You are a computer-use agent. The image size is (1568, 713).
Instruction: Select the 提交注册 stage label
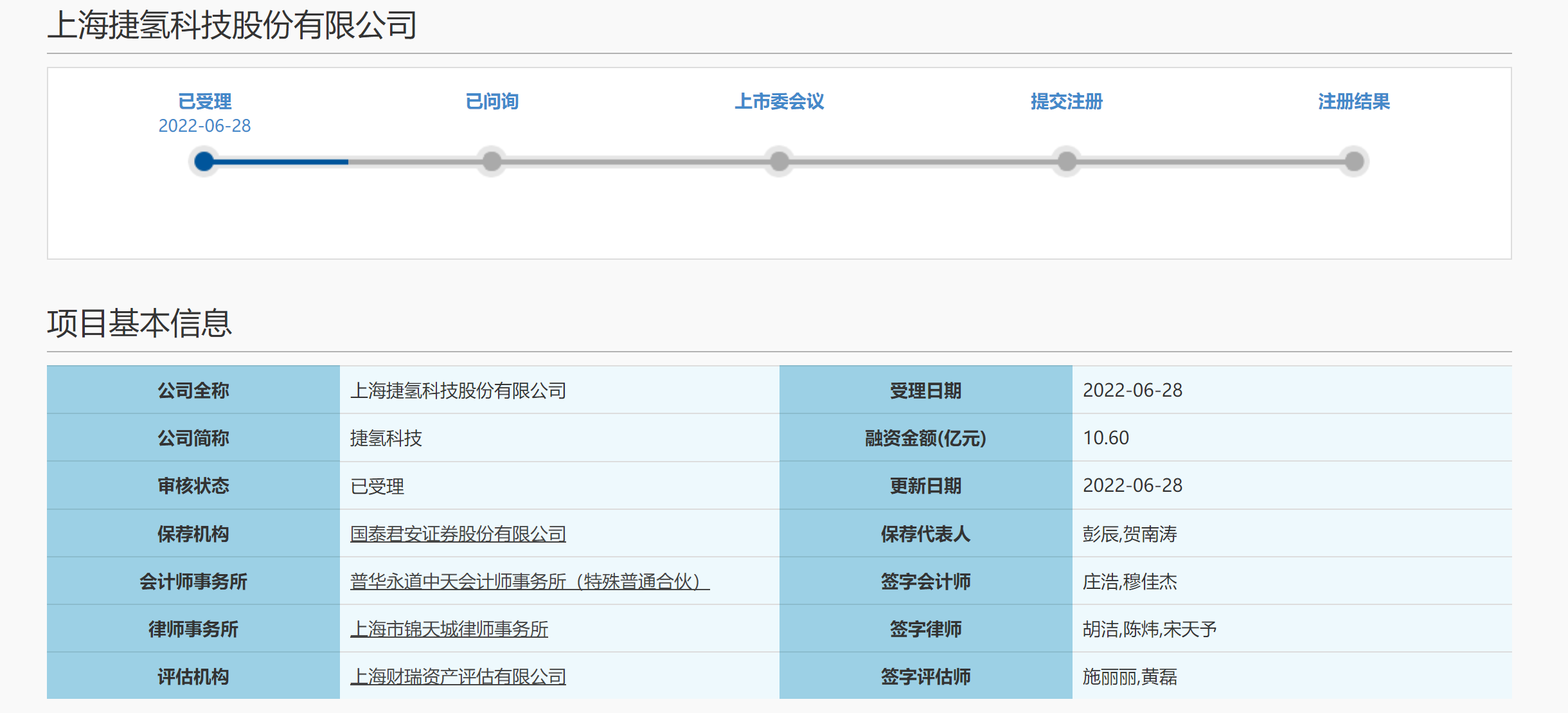(1067, 102)
